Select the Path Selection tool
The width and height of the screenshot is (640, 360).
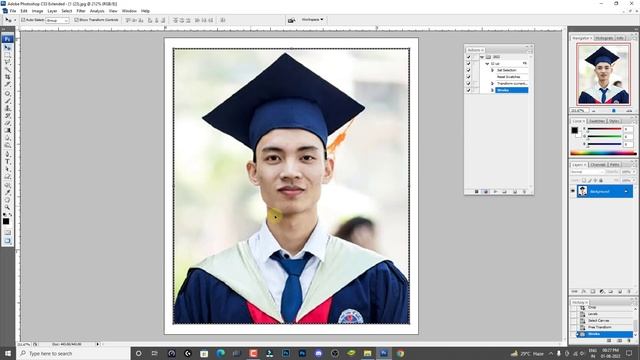7,169
